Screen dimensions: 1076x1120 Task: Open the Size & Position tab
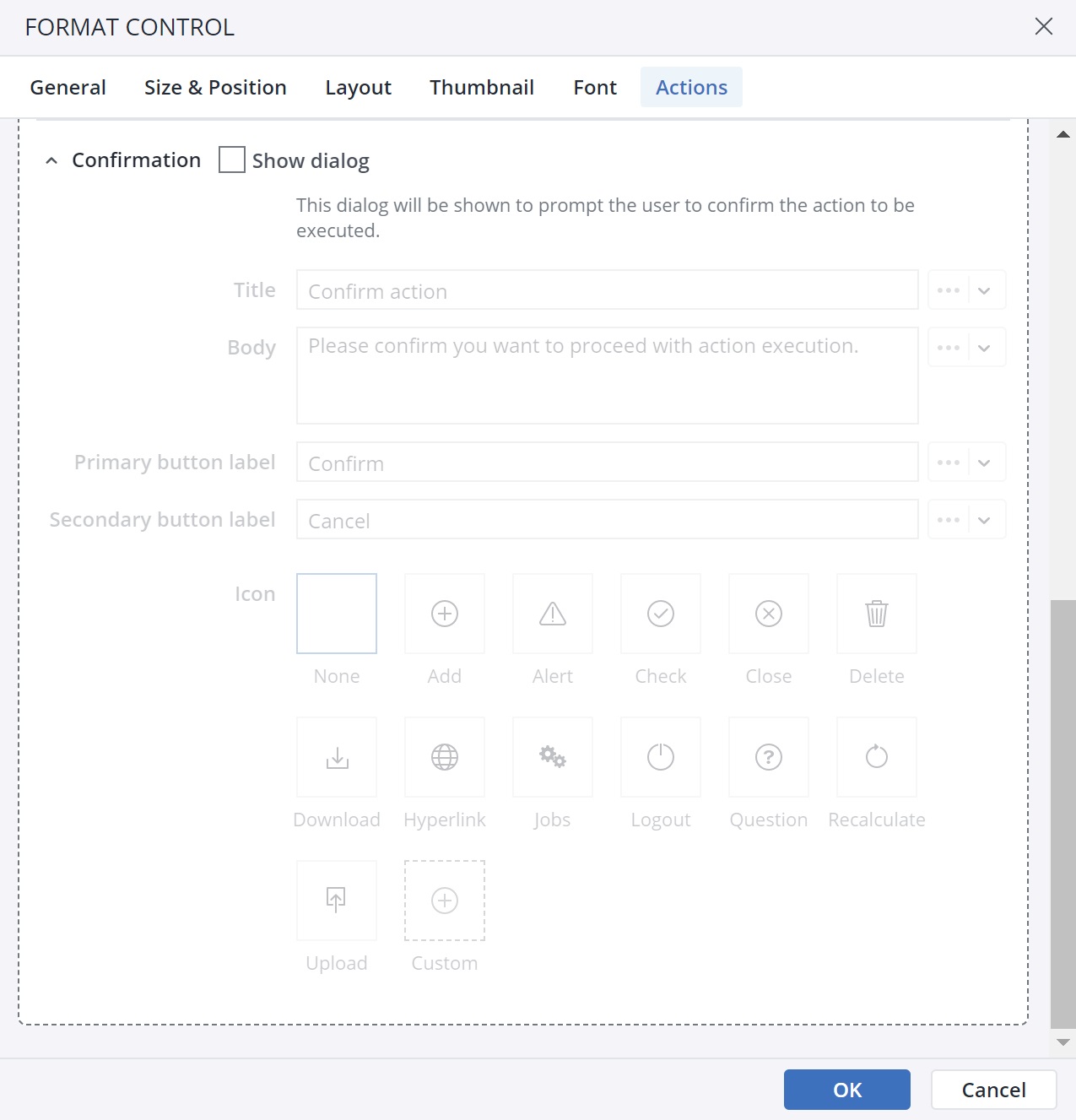click(215, 87)
